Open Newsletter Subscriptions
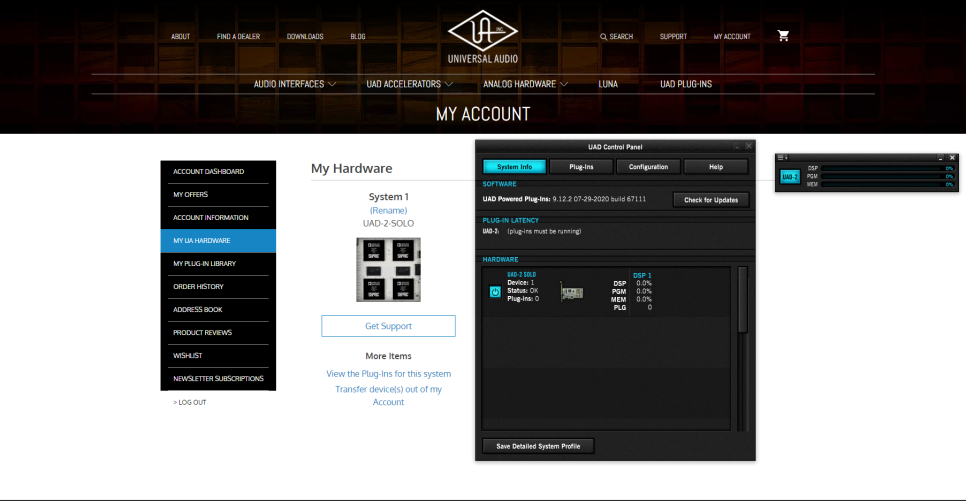 tap(218, 378)
